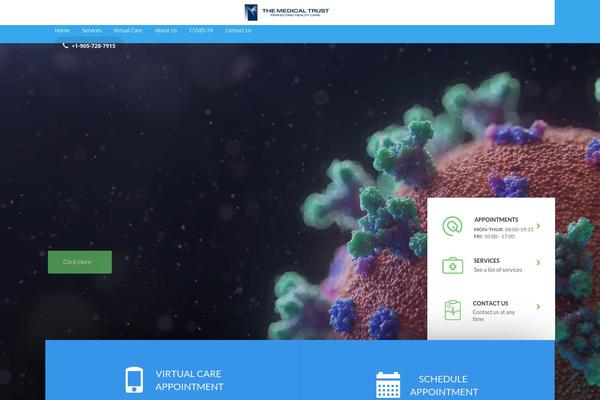This screenshot has width=600, height=400.
Task: Open the Appointments heading link
Action: coord(496,220)
